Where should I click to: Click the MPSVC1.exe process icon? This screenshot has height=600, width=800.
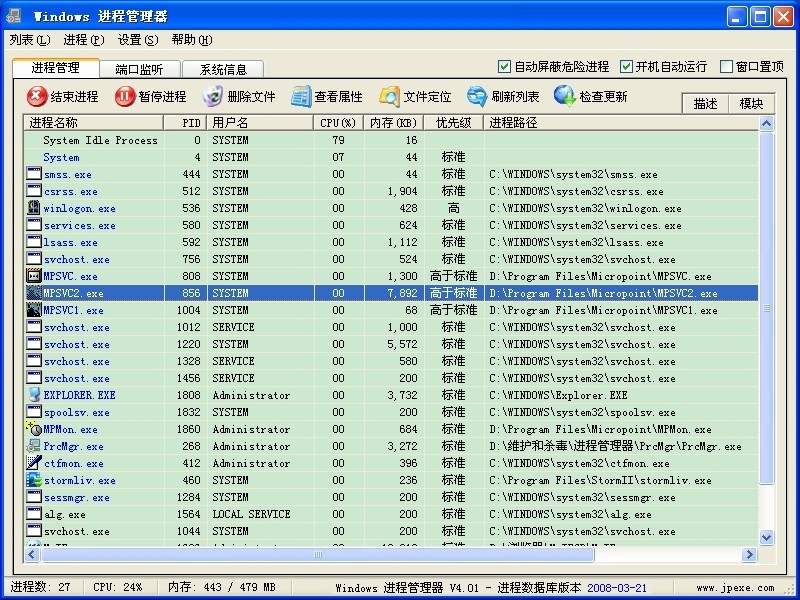coord(34,310)
